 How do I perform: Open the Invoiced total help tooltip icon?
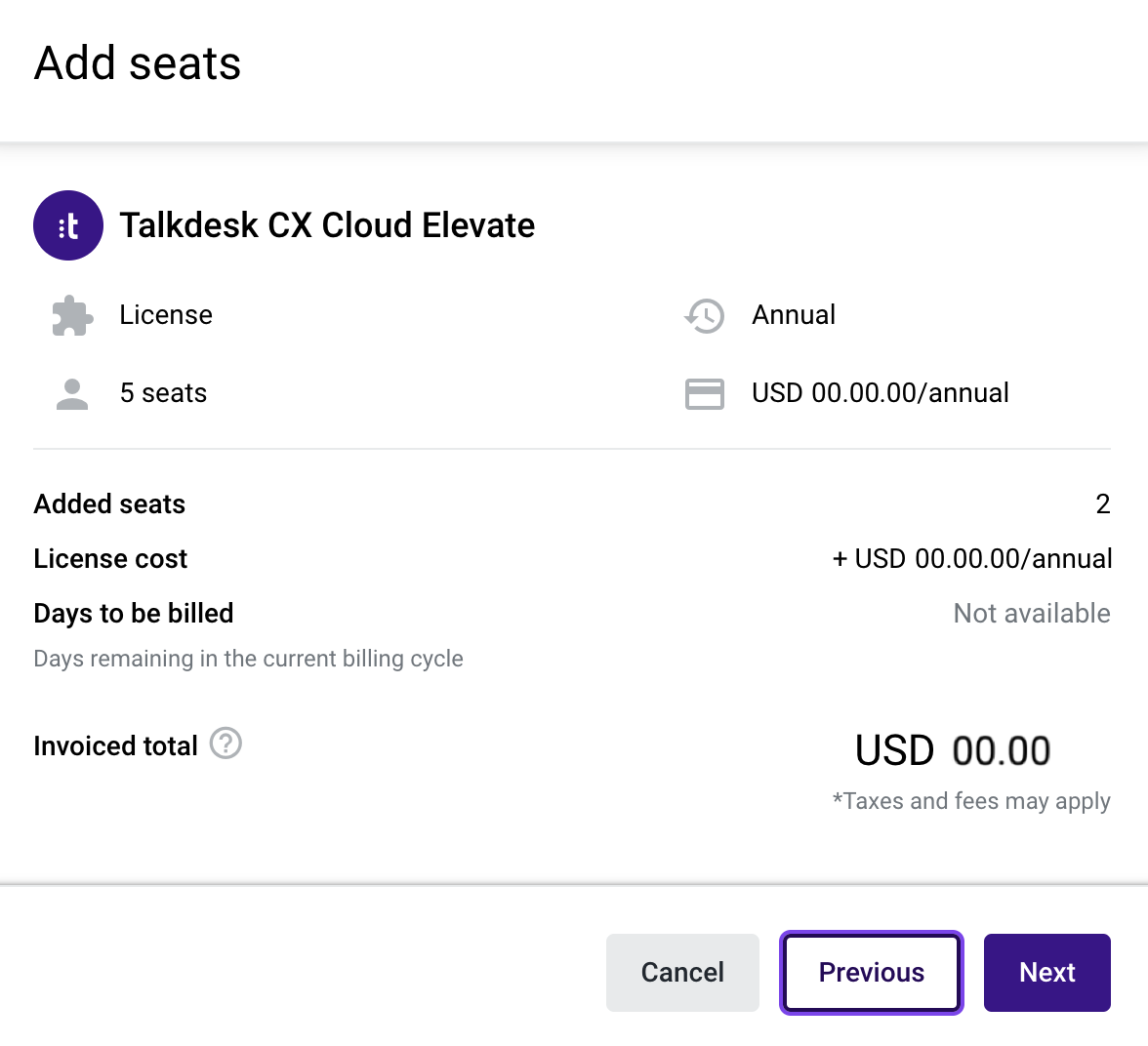pyautogui.click(x=225, y=744)
